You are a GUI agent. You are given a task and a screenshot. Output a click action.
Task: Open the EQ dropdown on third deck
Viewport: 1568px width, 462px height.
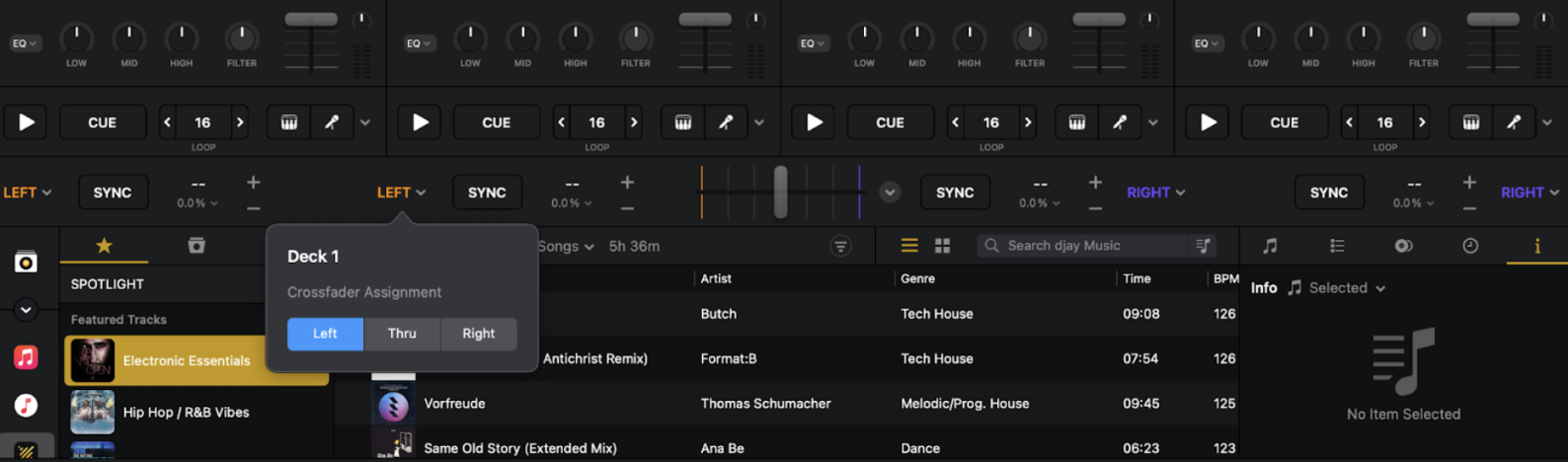click(x=813, y=43)
